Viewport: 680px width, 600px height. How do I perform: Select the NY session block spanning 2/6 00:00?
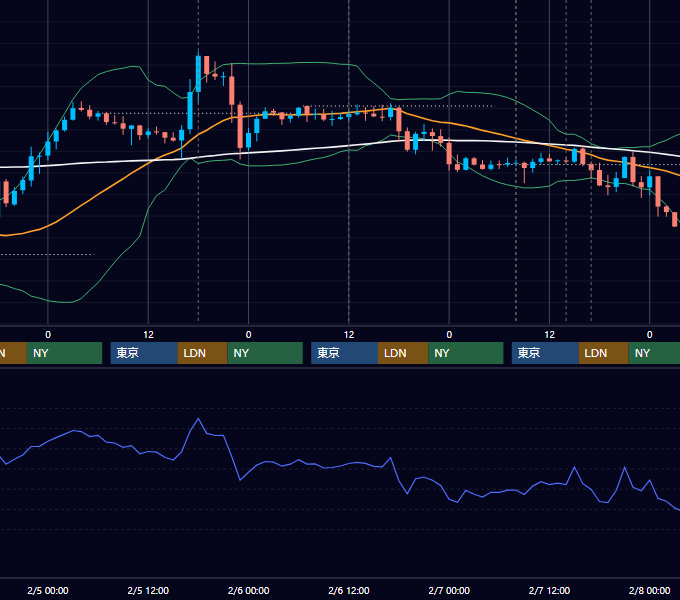pos(265,353)
